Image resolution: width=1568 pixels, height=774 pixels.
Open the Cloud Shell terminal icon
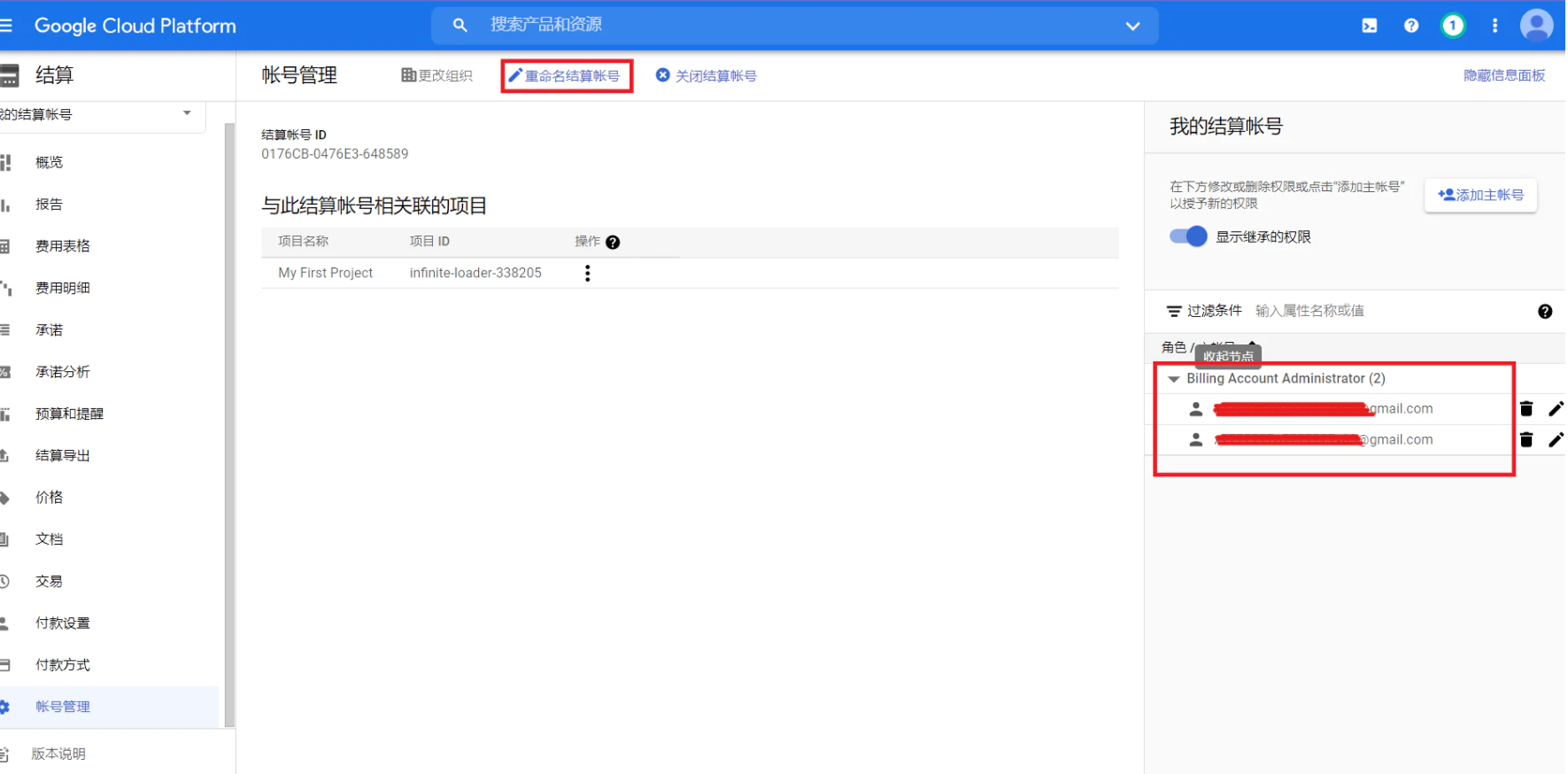point(1369,26)
